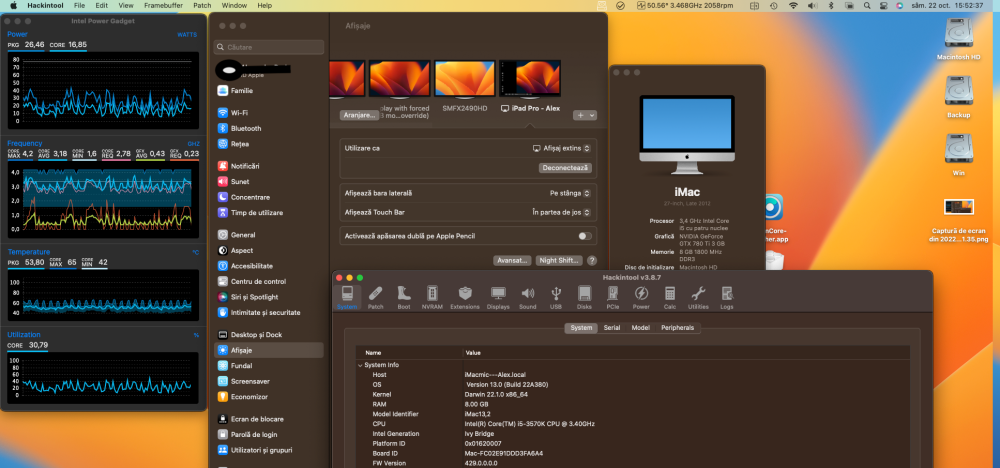Open the Displays section in Hackintool toolbar
The width and height of the screenshot is (1000, 468).
pos(498,298)
